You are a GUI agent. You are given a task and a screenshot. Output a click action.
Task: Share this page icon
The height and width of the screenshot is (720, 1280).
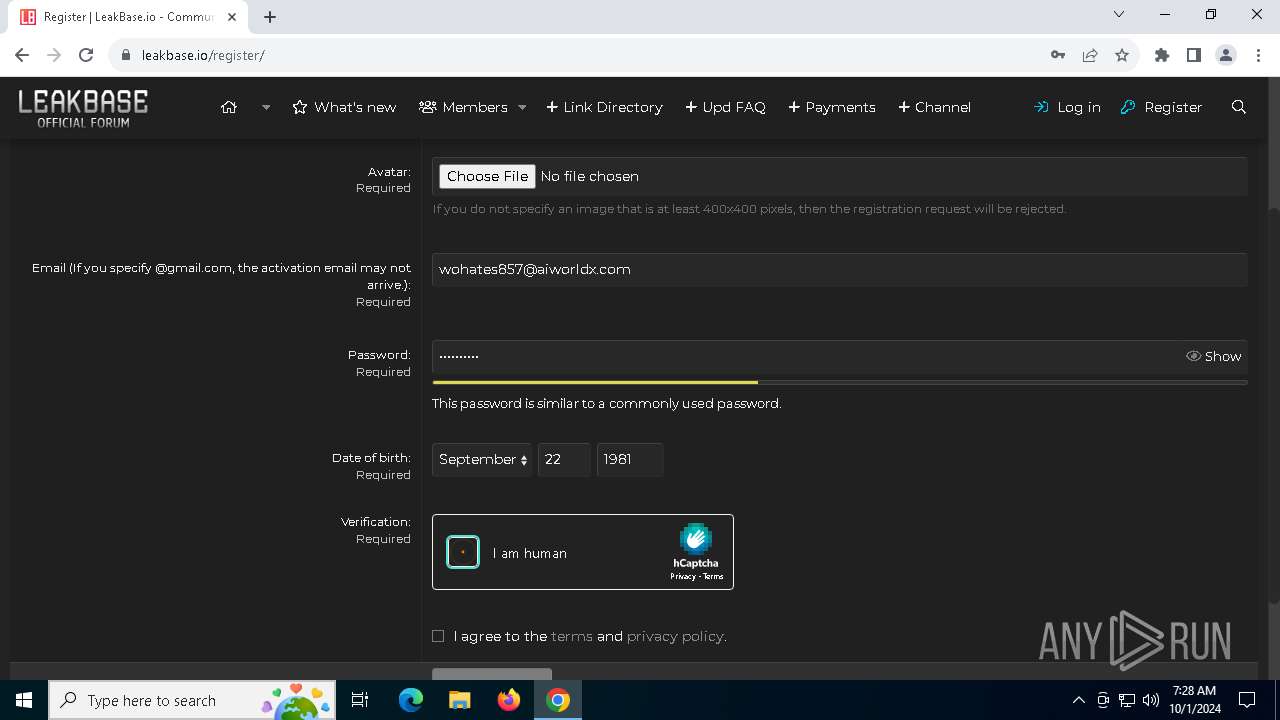tap(1090, 55)
